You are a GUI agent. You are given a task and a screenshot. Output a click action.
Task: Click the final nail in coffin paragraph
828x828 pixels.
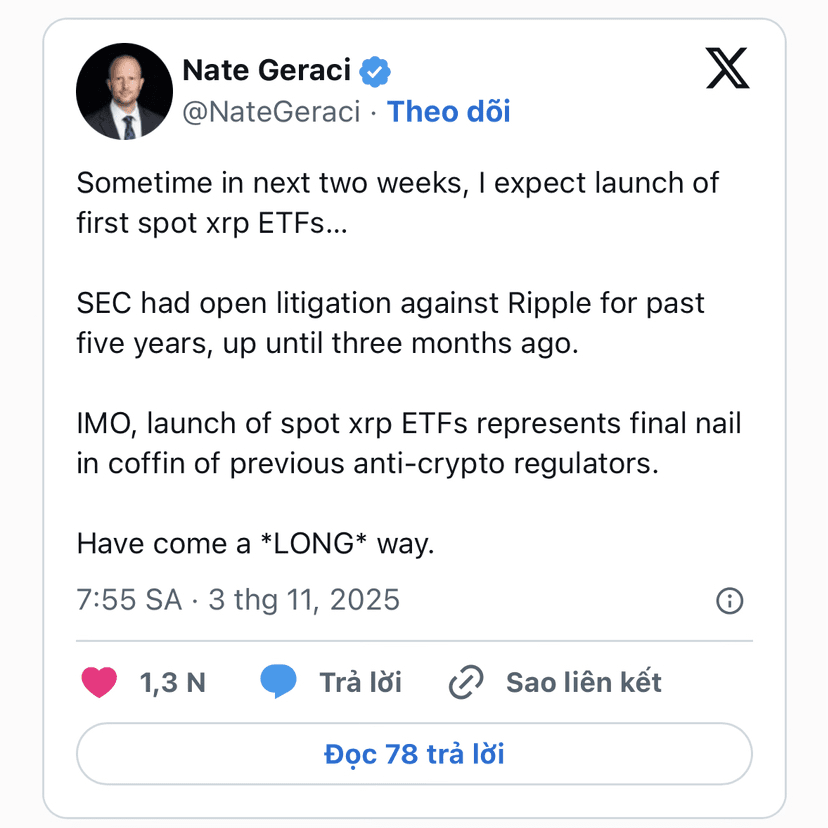[x=408, y=443]
